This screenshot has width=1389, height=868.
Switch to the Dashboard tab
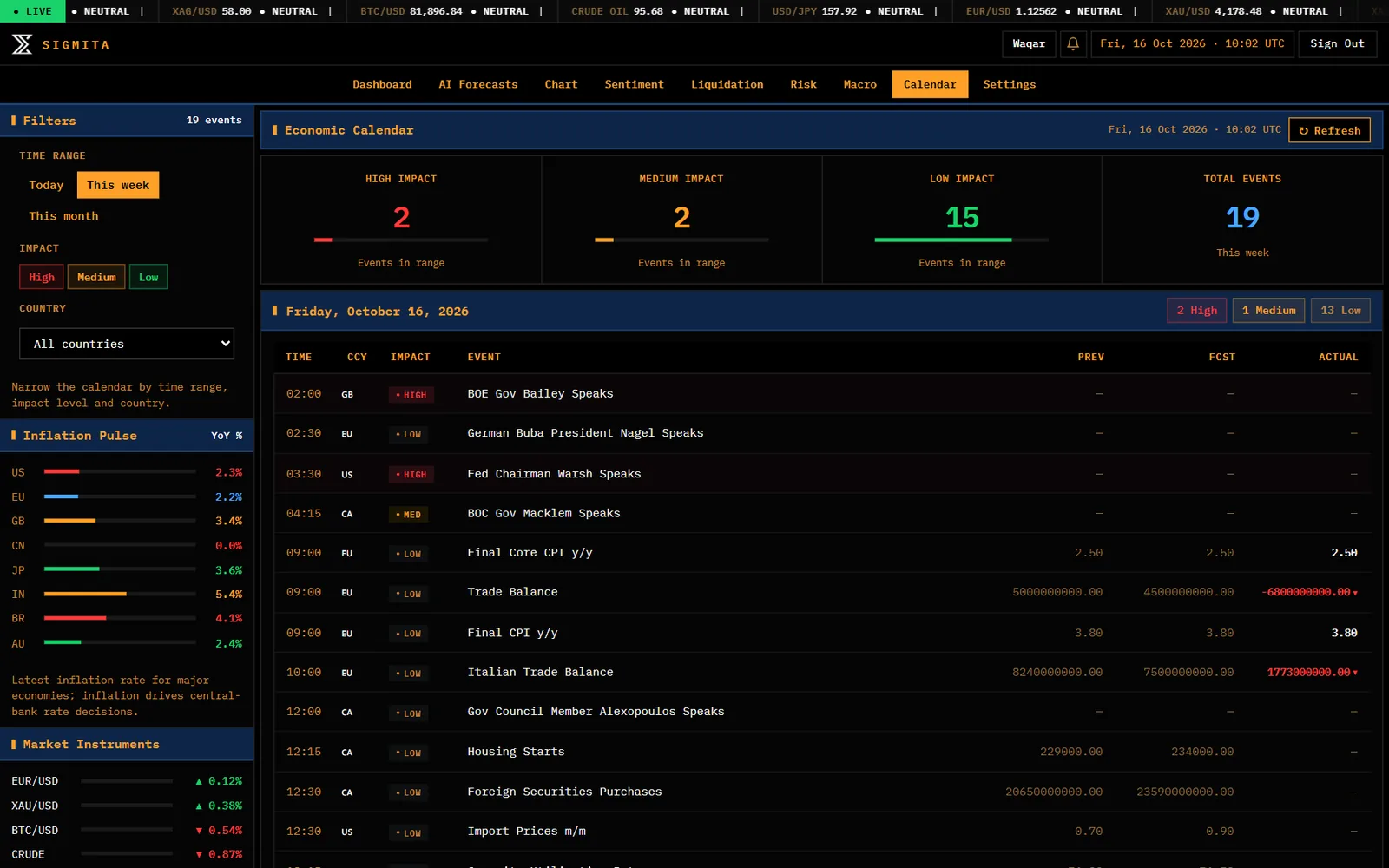click(382, 84)
